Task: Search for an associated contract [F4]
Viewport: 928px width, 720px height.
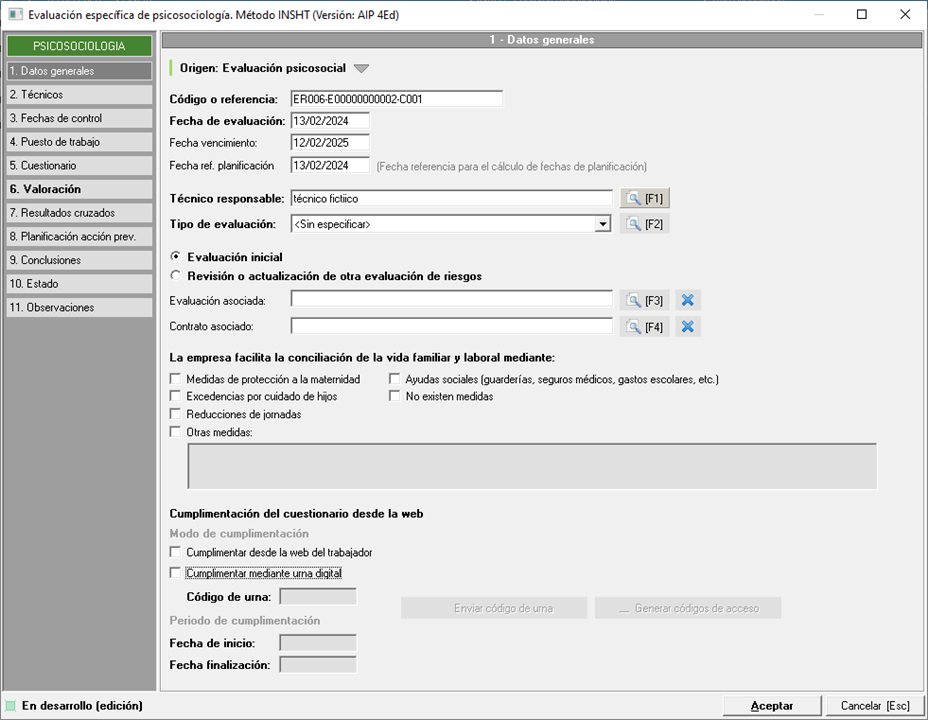Action: (x=644, y=326)
